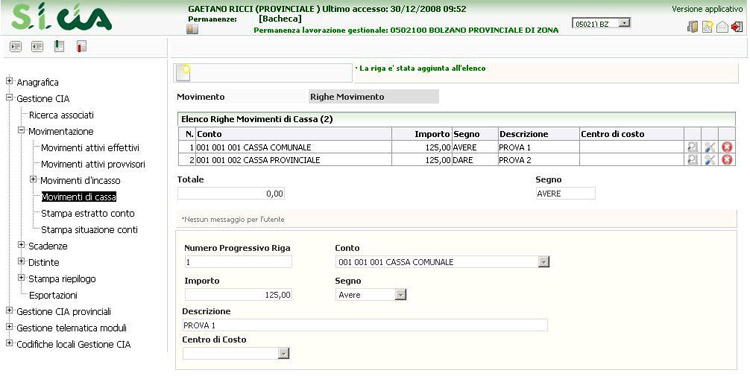Viewport: 750px width, 376px height.
Task: Open Movimenti attivi effettivi
Action: tap(90, 148)
